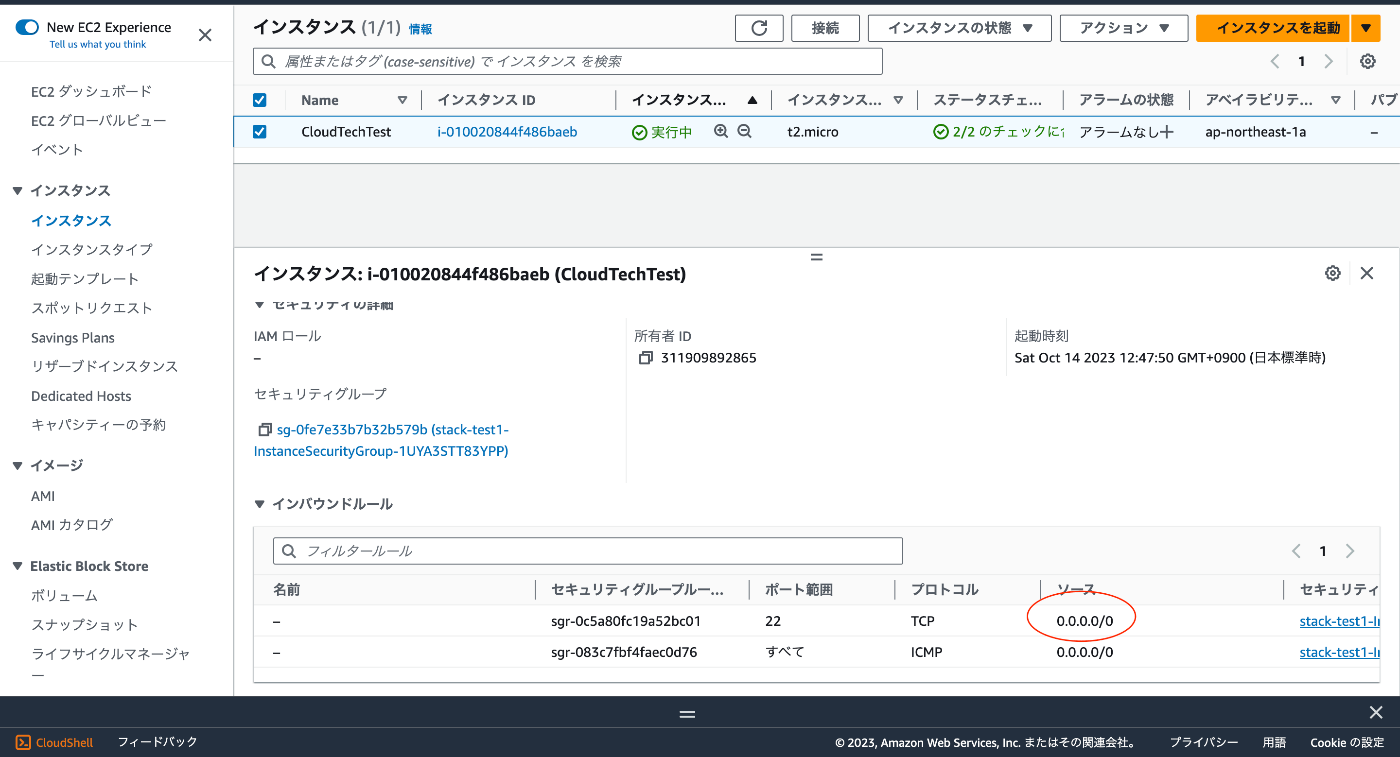Collapse the インバウンドルール section
The width and height of the screenshot is (1400, 757).
pos(260,504)
